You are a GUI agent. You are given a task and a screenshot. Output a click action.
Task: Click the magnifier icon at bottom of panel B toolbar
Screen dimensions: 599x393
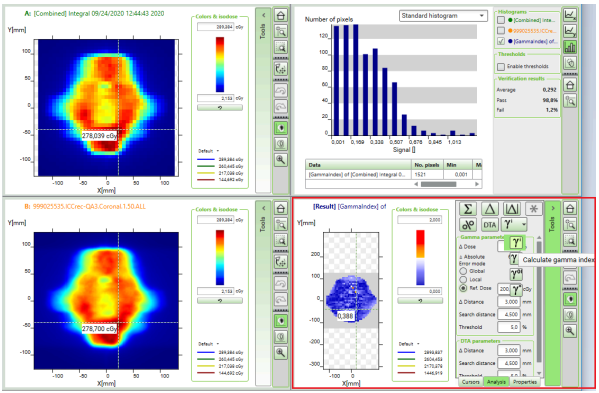[x=281, y=353]
